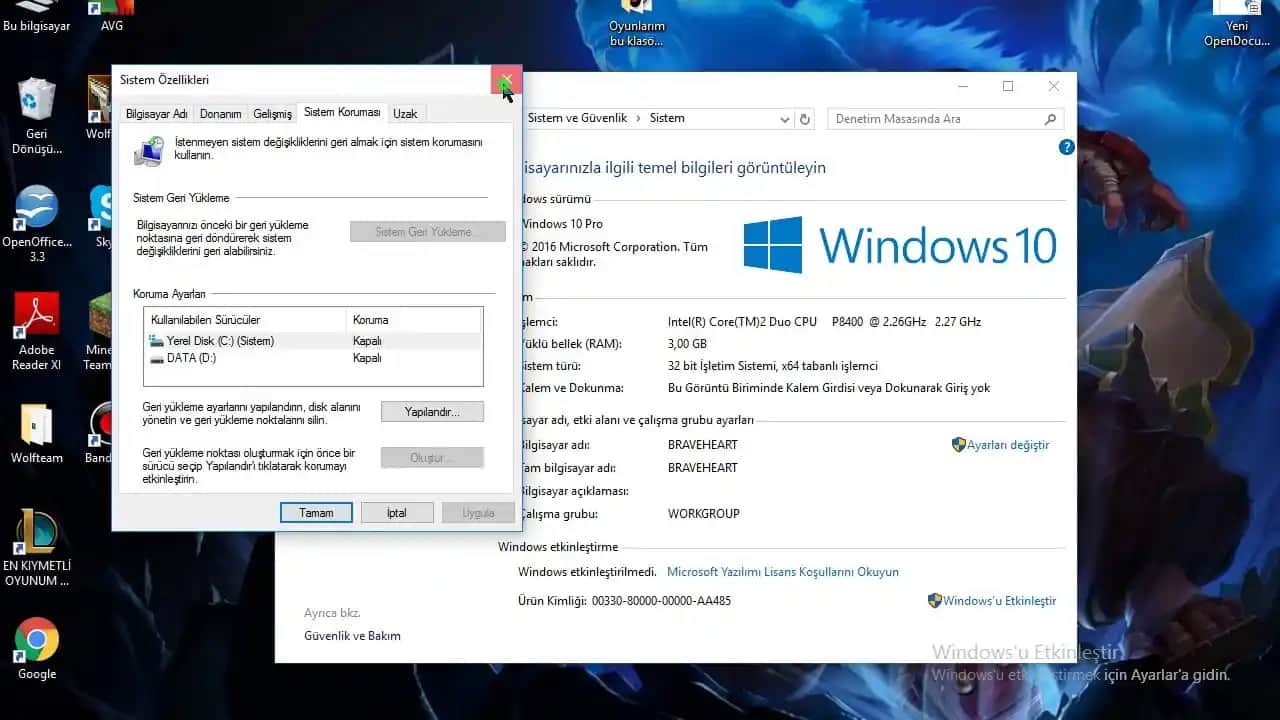The height and width of the screenshot is (720, 1280).
Task: Launch Adobe Reader XI from desktop
Action: point(37,317)
